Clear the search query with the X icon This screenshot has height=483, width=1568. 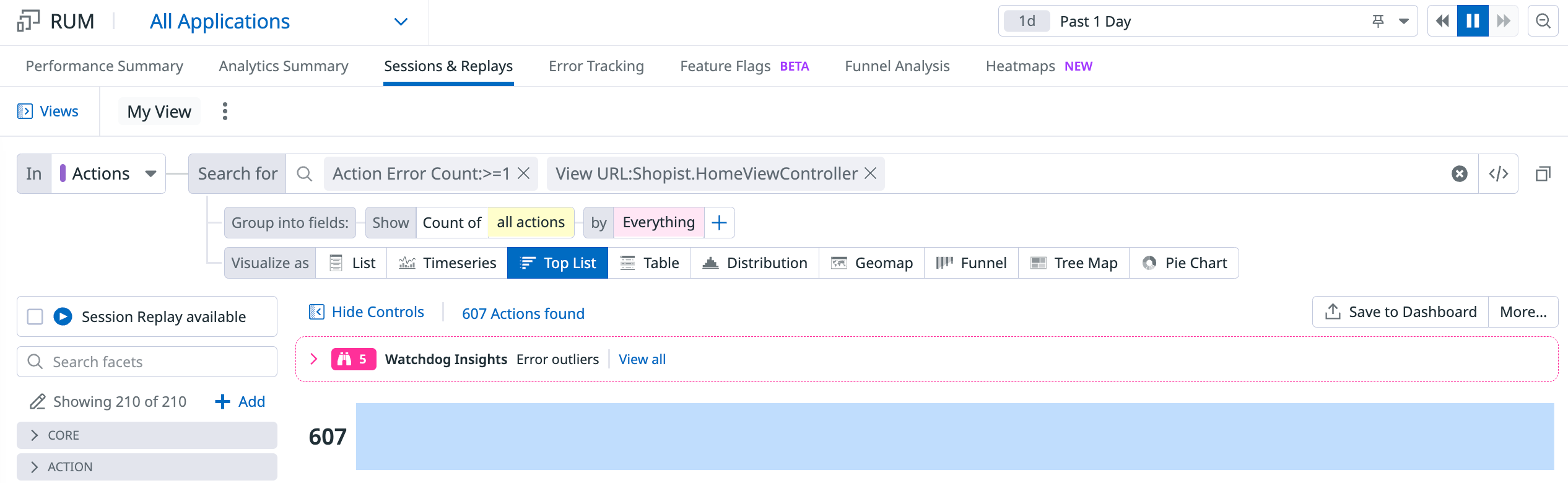coord(1459,174)
